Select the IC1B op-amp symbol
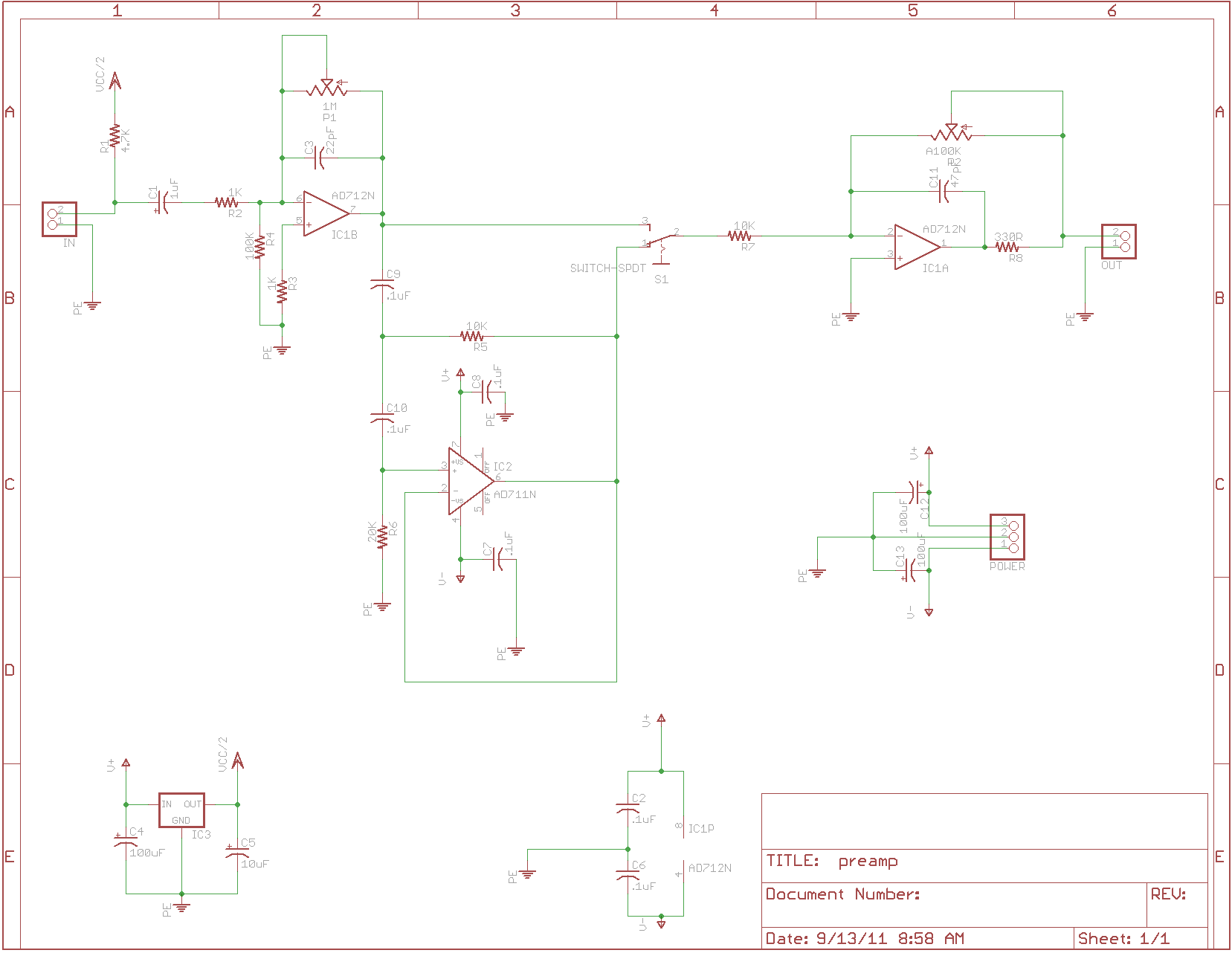This screenshot has height=953, width=1232. tap(325, 213)
